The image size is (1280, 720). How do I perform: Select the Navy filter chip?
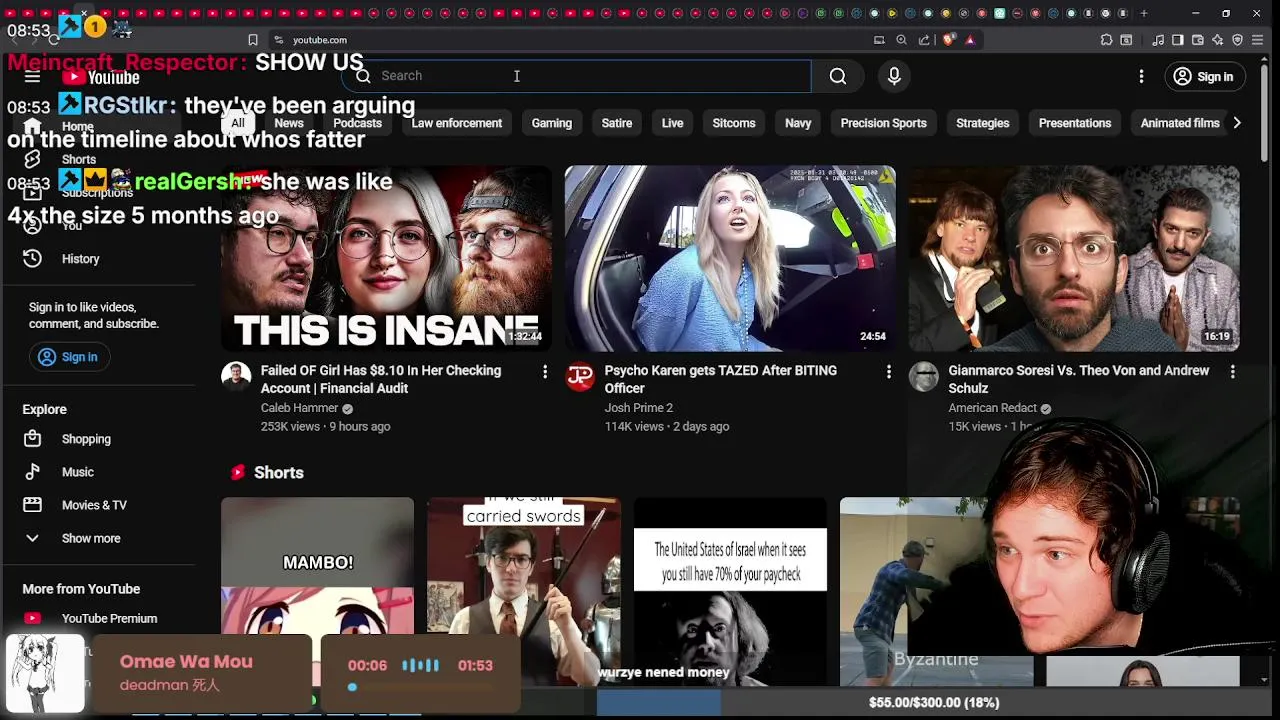[x=798, y=123]
